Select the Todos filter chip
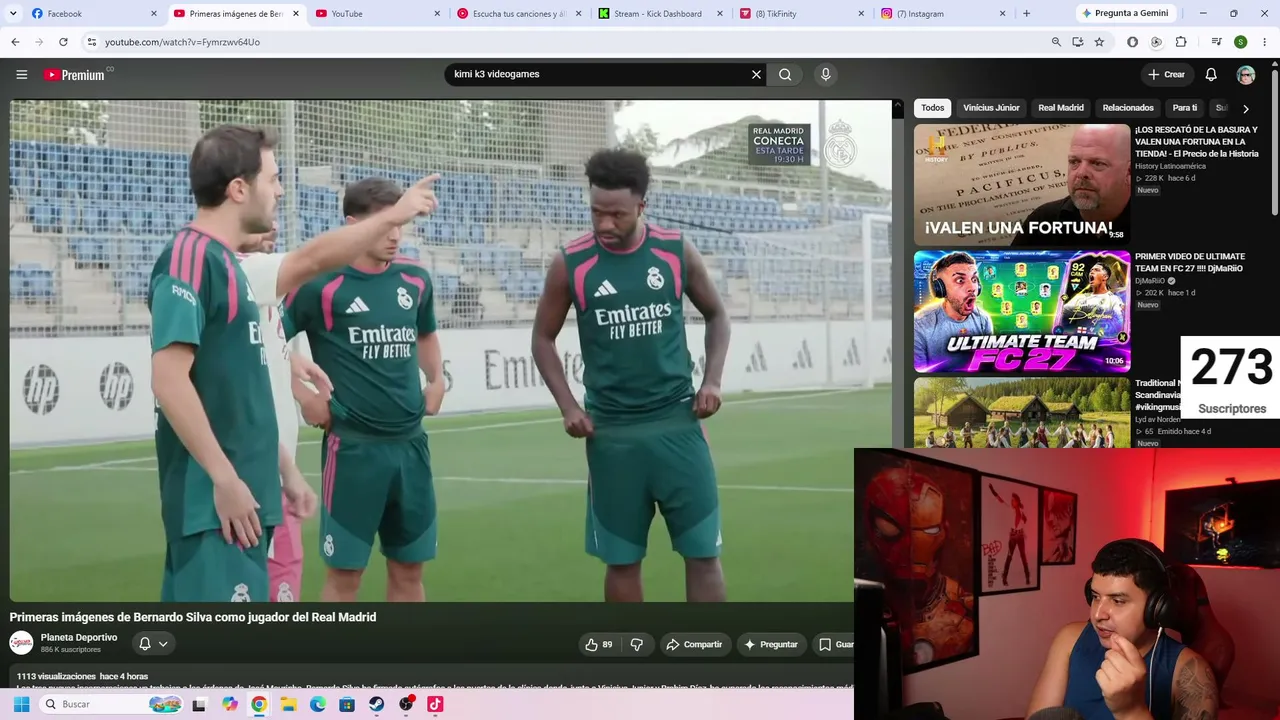Screen dimensions: 1280x720 click(933, 108)
